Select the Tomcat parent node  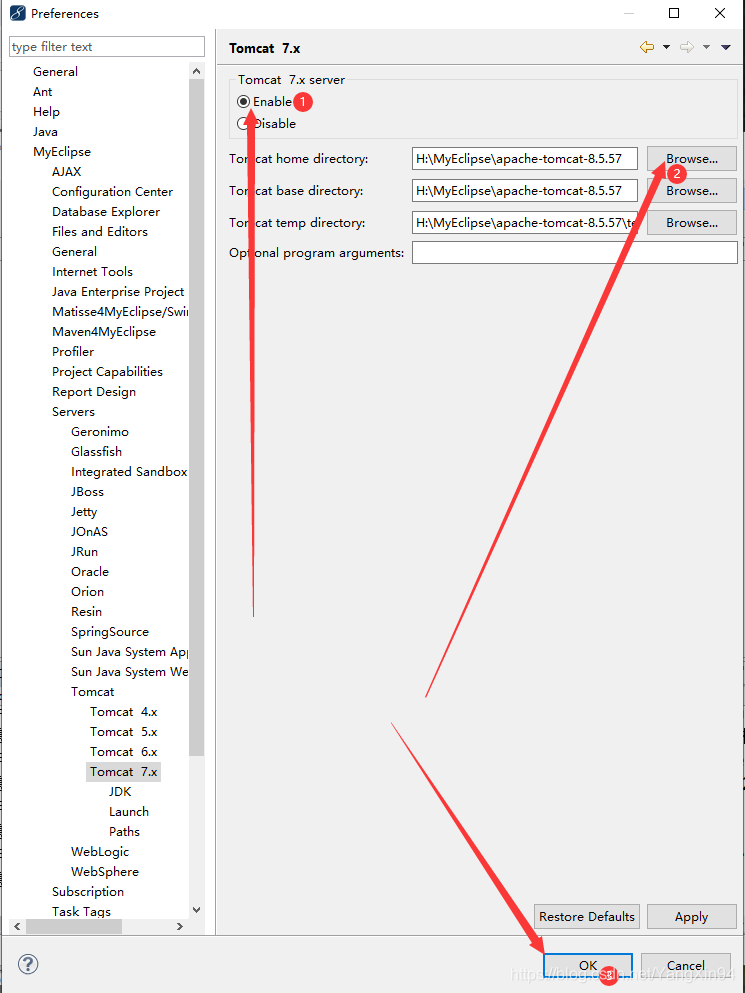(x=92, y=692)
